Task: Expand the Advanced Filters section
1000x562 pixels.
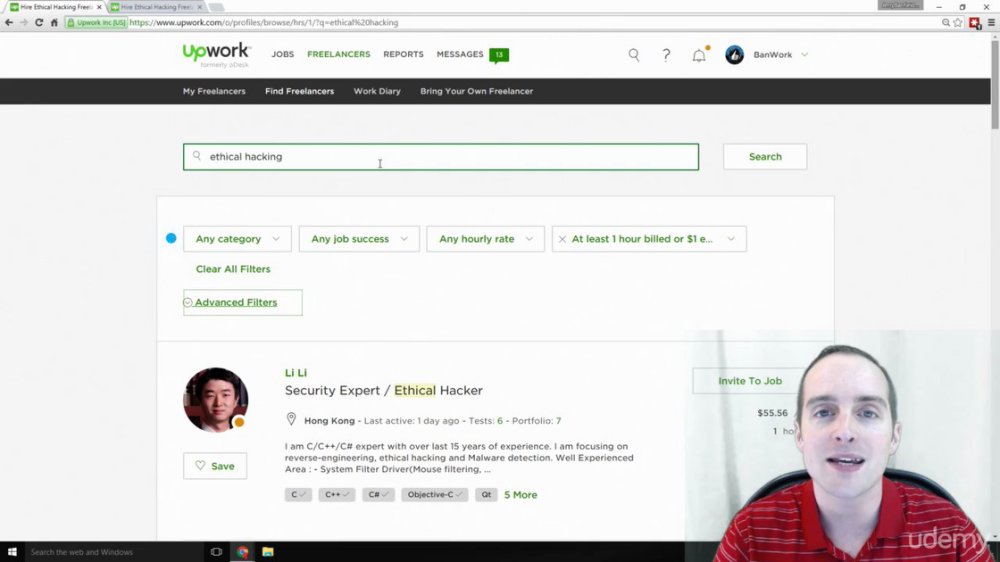Action: pyautogui.click(x=242, y=302)
